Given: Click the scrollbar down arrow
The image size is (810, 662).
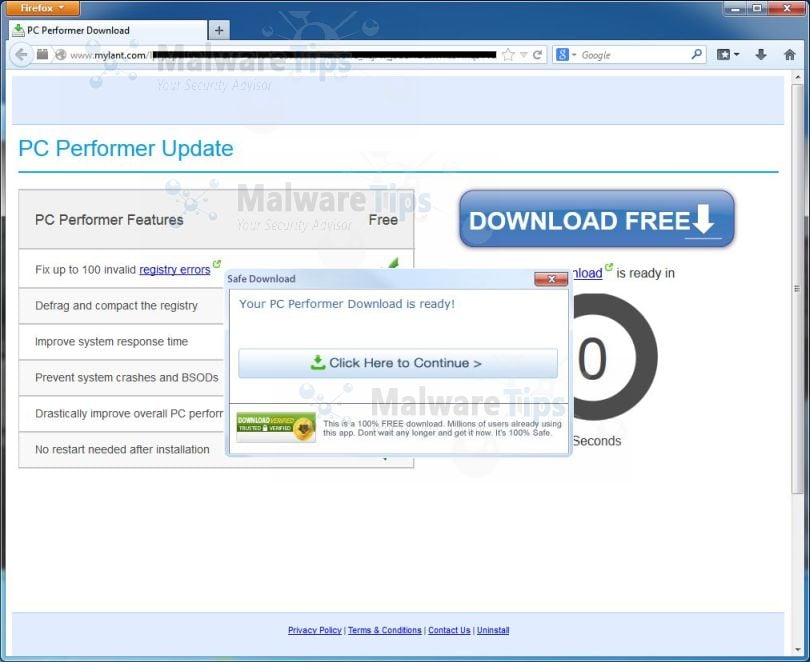Looking at the screenshot, I should pyautogui.click(x=797, y=649).
